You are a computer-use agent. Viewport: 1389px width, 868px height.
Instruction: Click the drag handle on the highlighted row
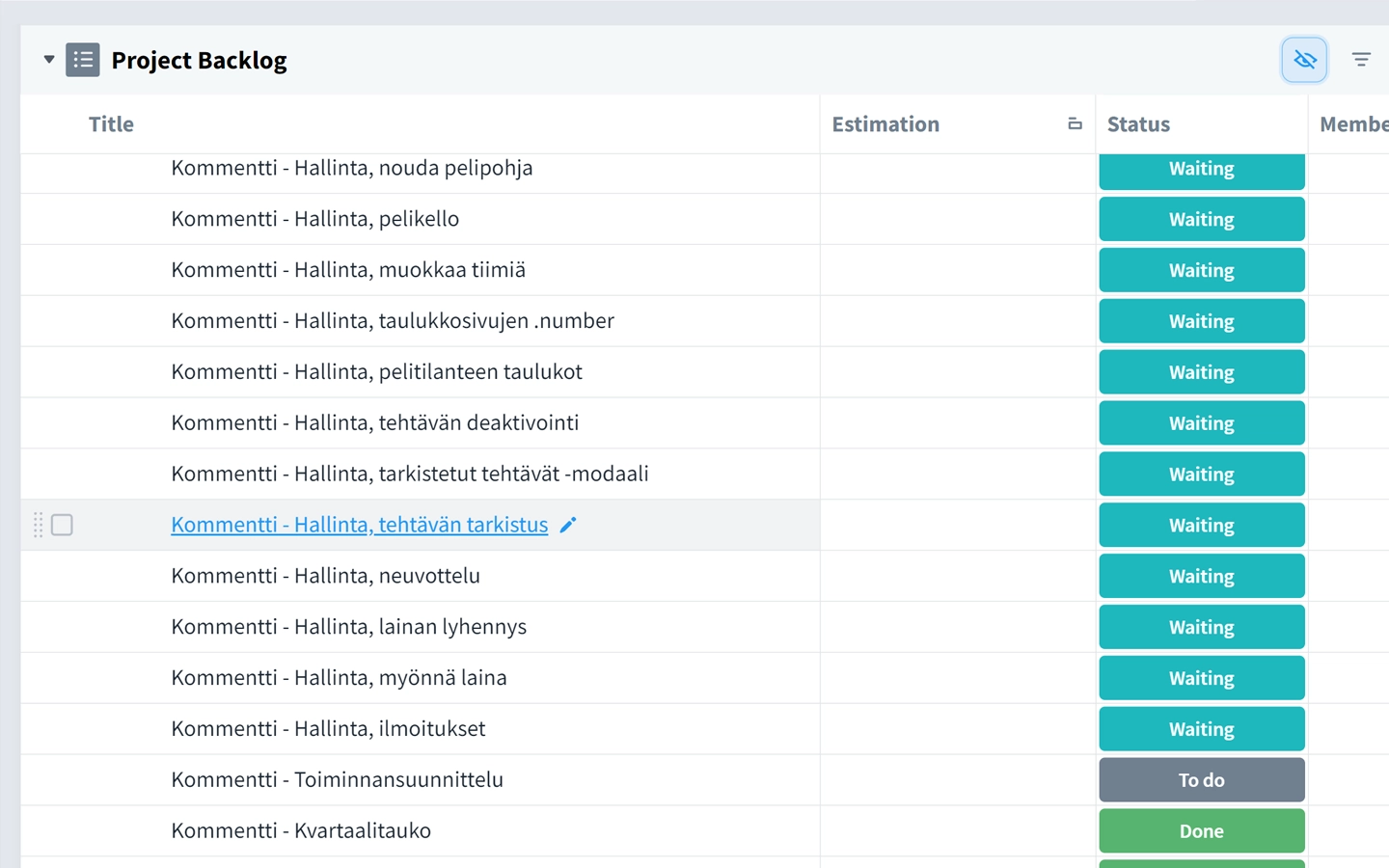point(38,525)
